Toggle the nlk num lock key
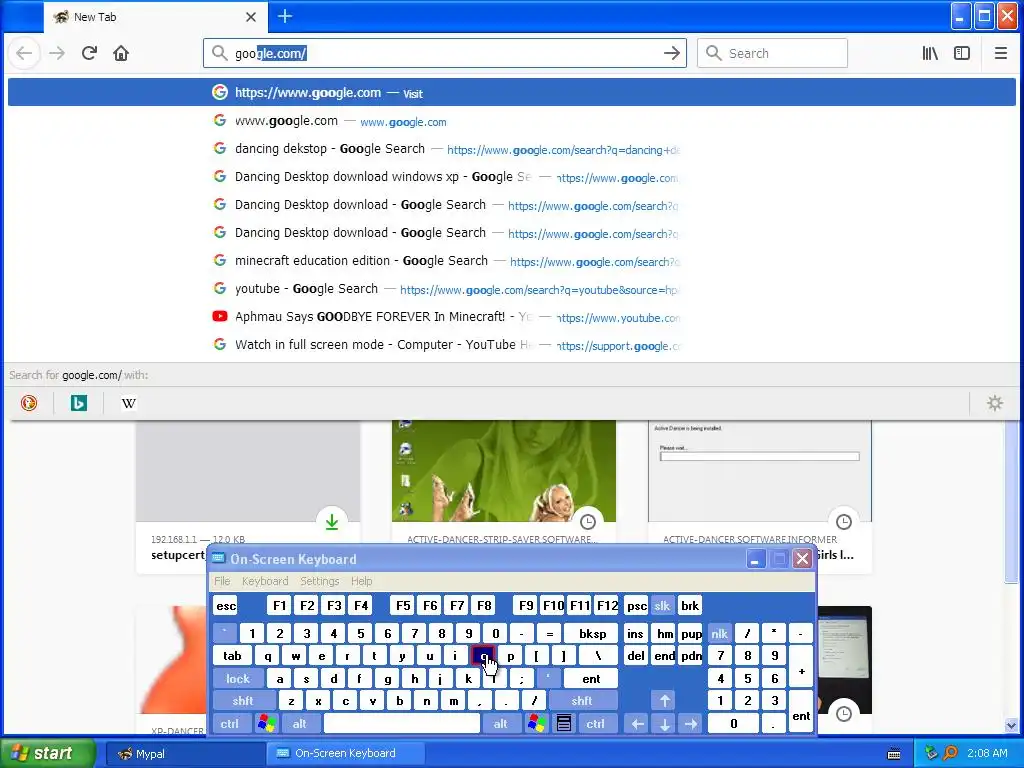 click(719, 633)
